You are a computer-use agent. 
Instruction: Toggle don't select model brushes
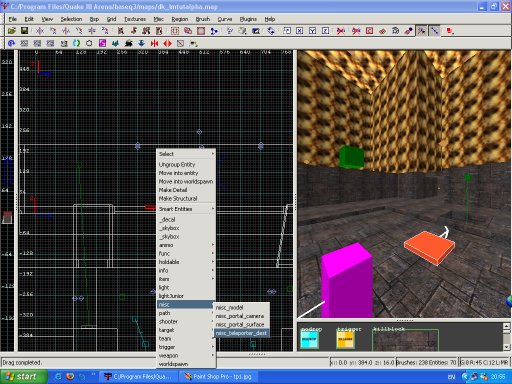[x=341, y=31]
